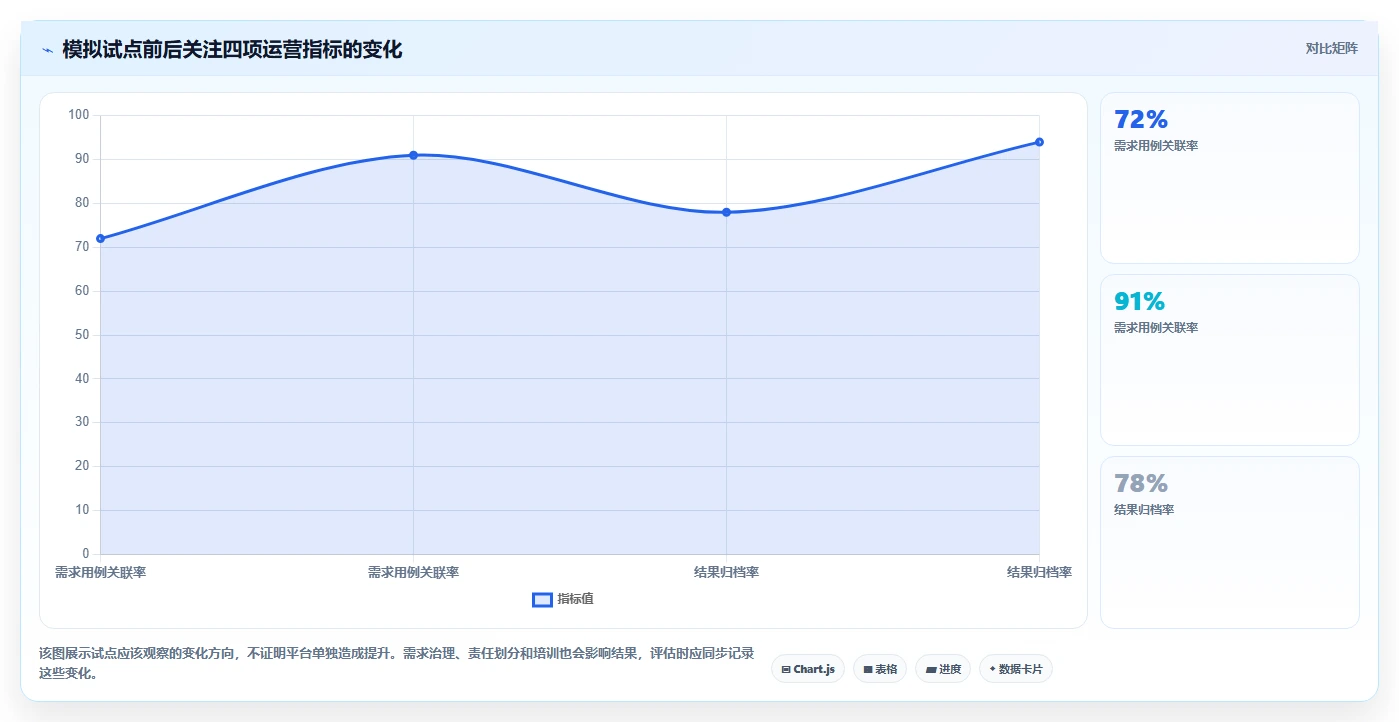Click the 需求用例关联率 label under 72%

click(1156, 146)
